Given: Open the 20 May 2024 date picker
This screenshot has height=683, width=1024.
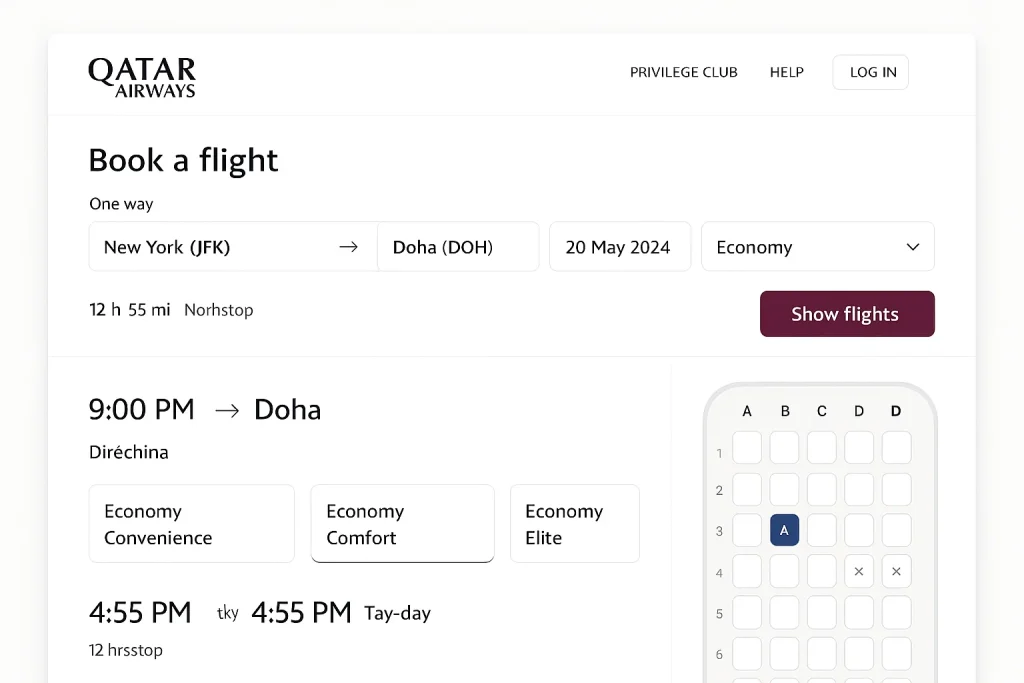Looking at the screenshot, I should point(619,247).
